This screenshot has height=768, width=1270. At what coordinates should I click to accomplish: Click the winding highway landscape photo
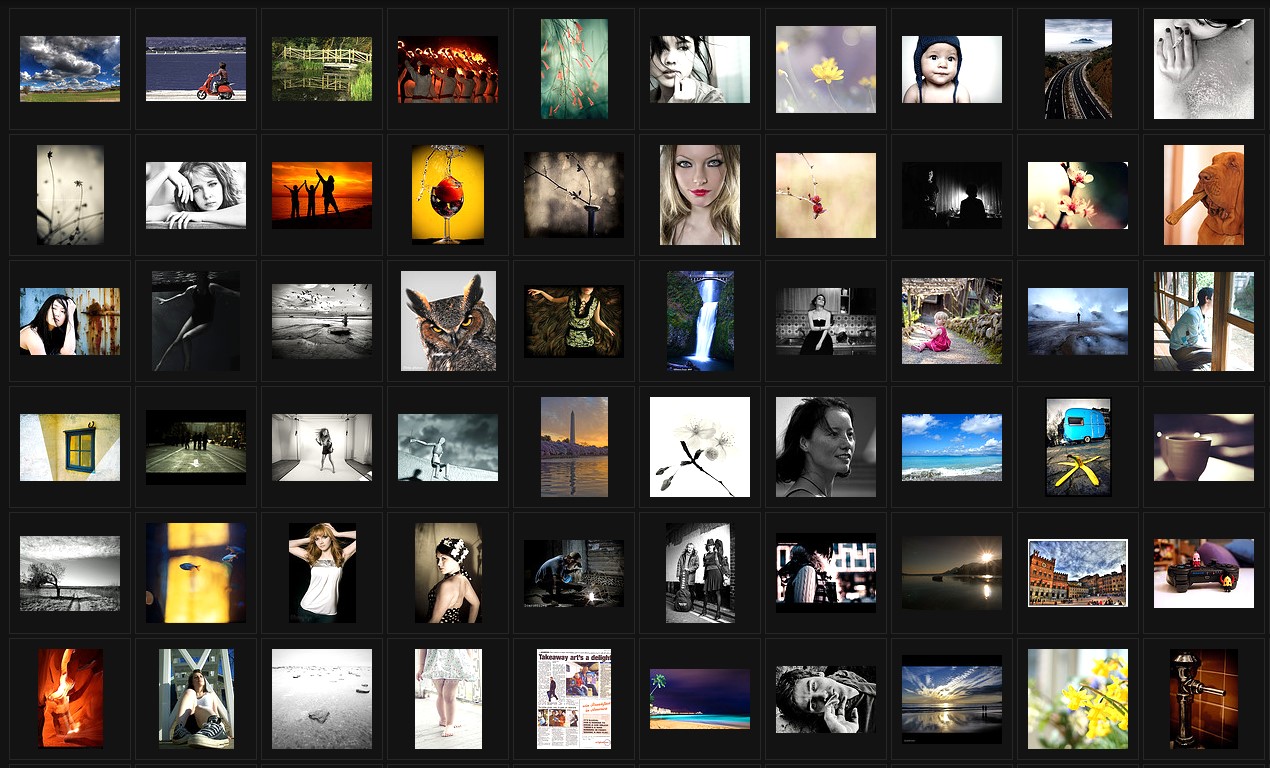pyautogui.click(x=1078, y=69)
